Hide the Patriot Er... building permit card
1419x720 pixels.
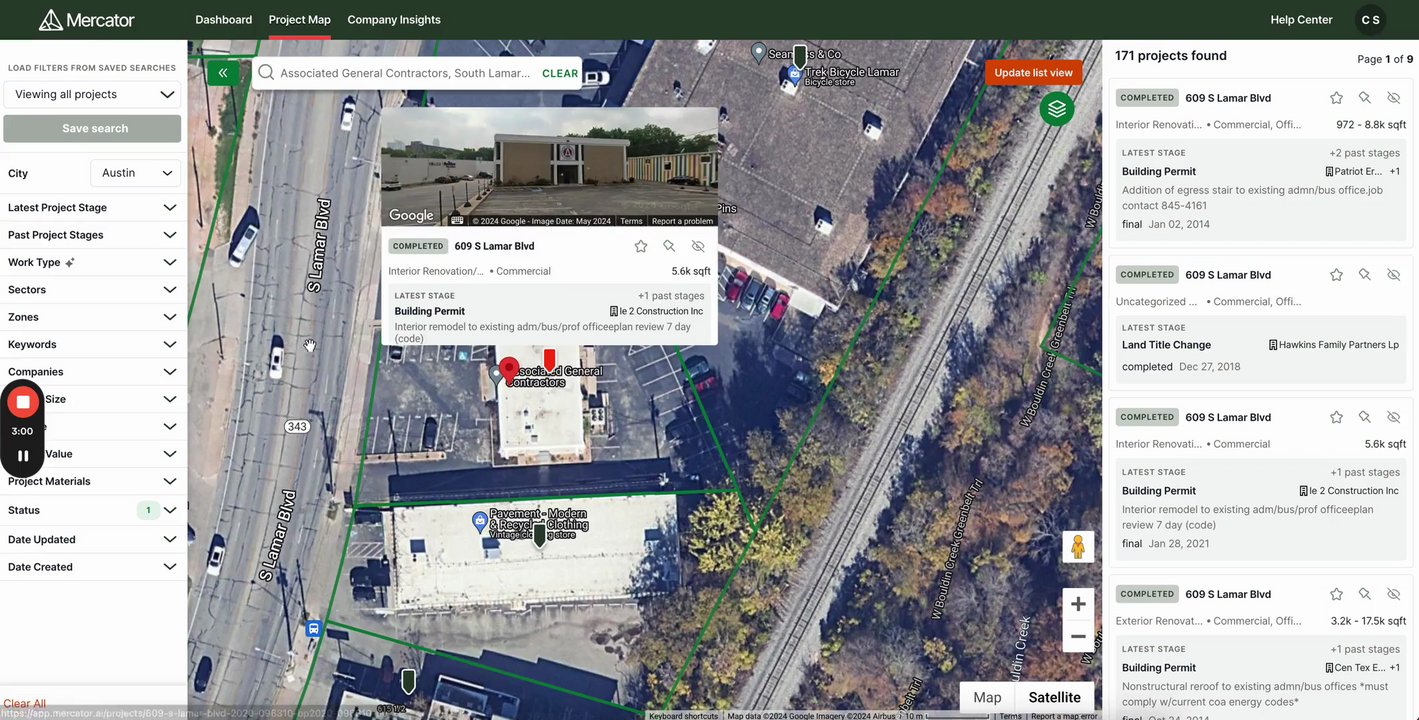coord(1394,98)
